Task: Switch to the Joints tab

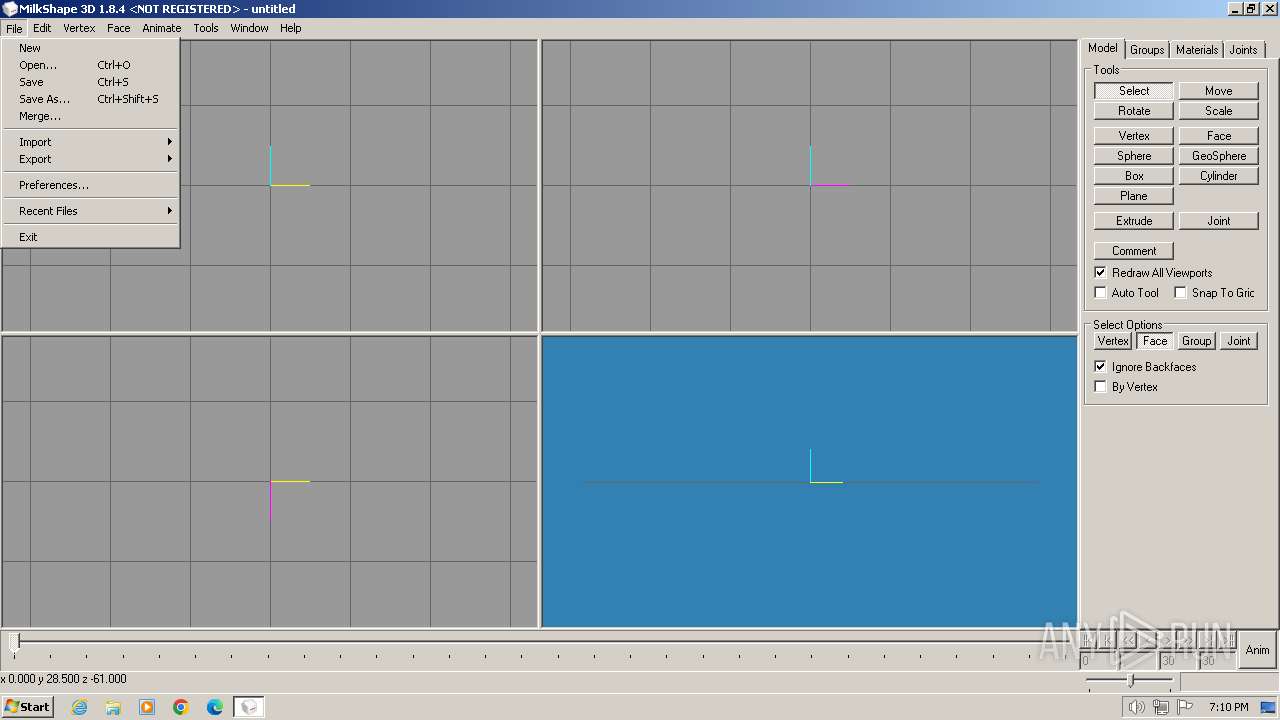Action: pos(1244,50)
